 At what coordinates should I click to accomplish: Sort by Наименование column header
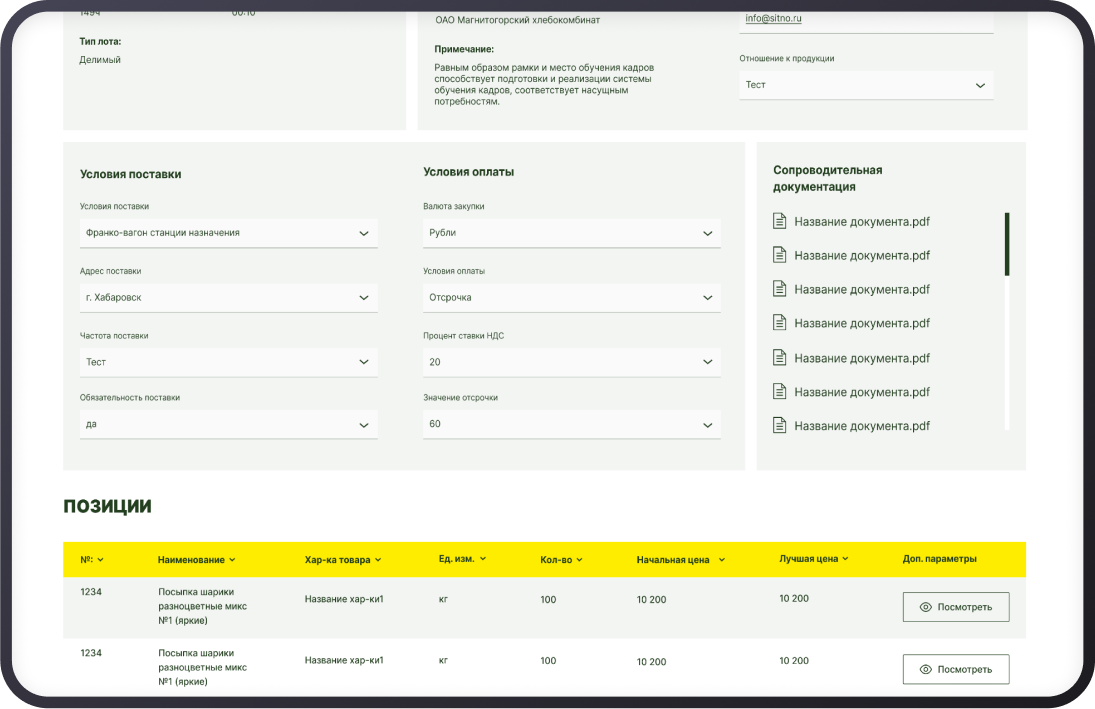[x=196, y=560]
